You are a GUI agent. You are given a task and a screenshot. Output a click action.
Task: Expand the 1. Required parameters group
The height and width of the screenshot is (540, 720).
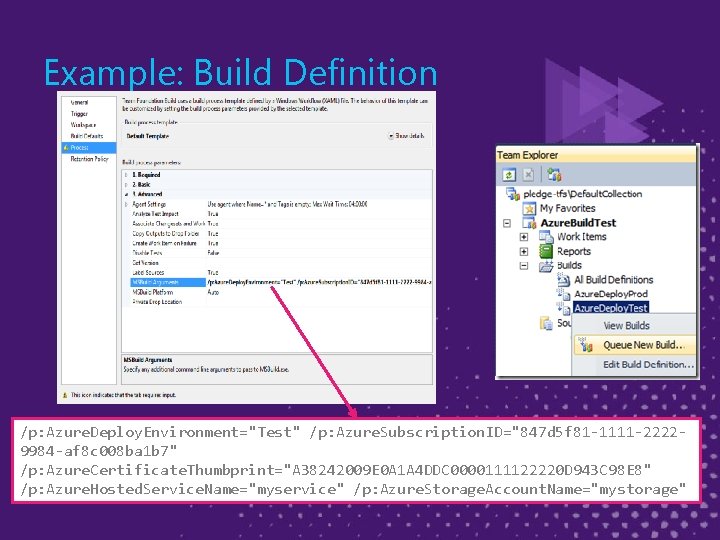click(x=126, y=175)
